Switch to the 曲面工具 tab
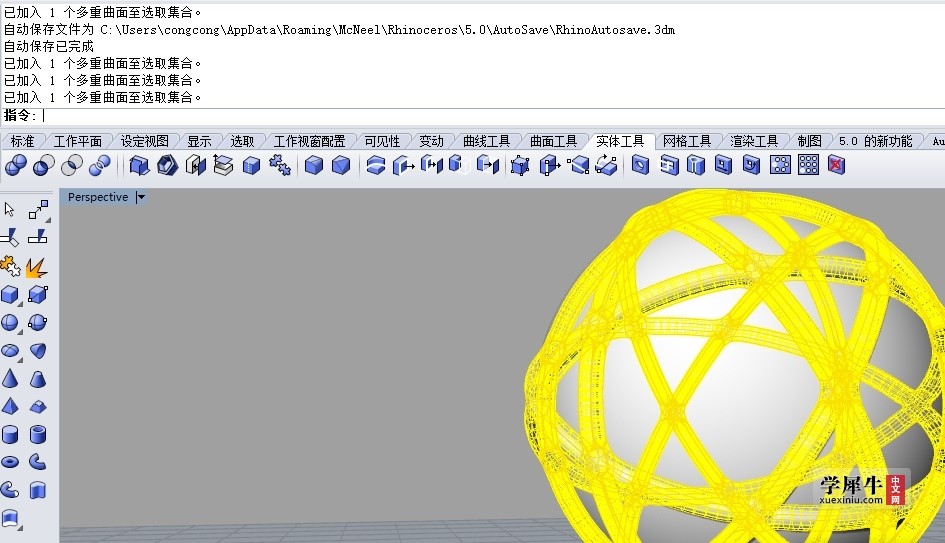 pyautogui.click(x=553, y=141)
